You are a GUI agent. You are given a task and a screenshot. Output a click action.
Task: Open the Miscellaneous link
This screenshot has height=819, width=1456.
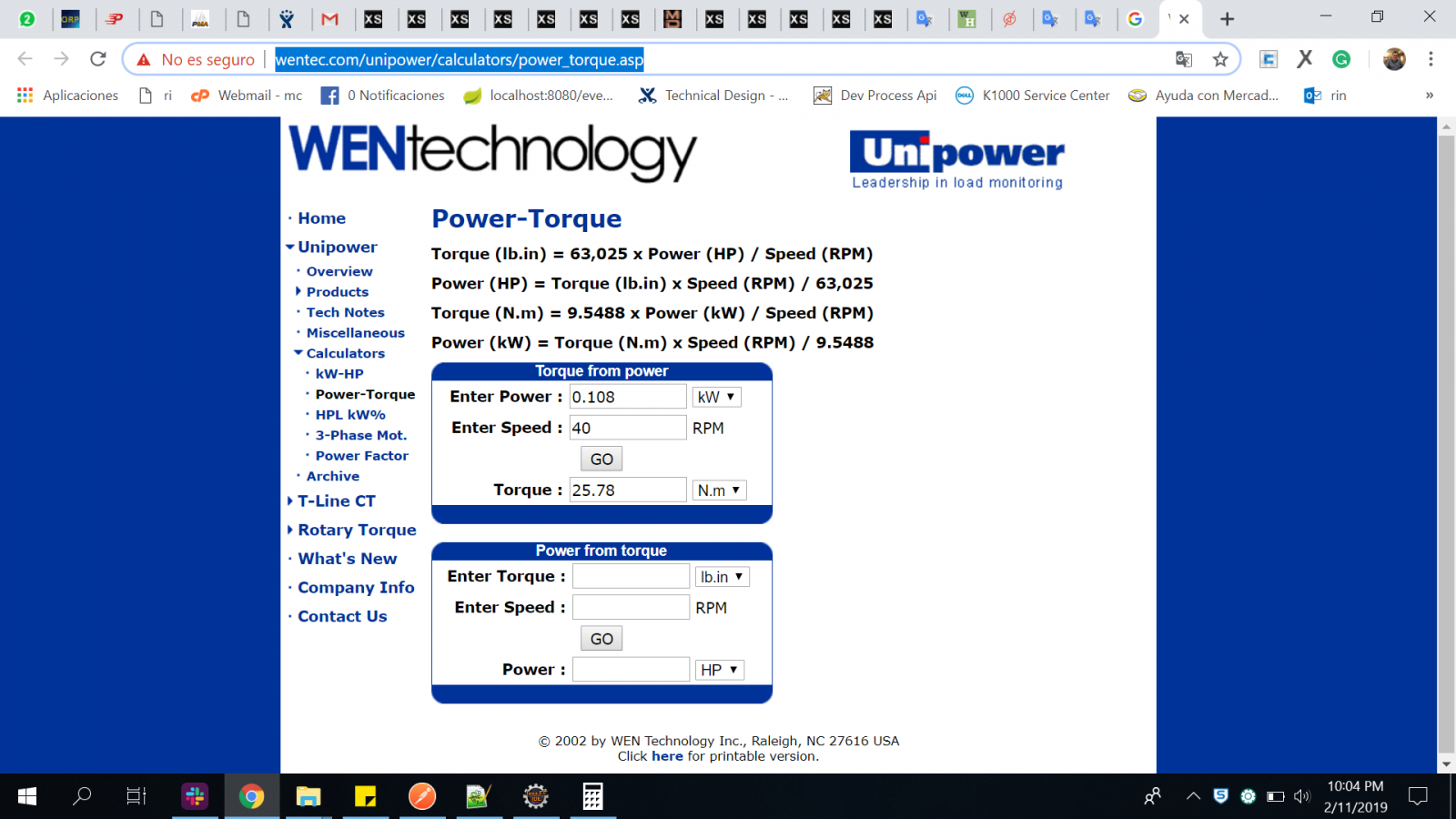click(x=355, y=333)
